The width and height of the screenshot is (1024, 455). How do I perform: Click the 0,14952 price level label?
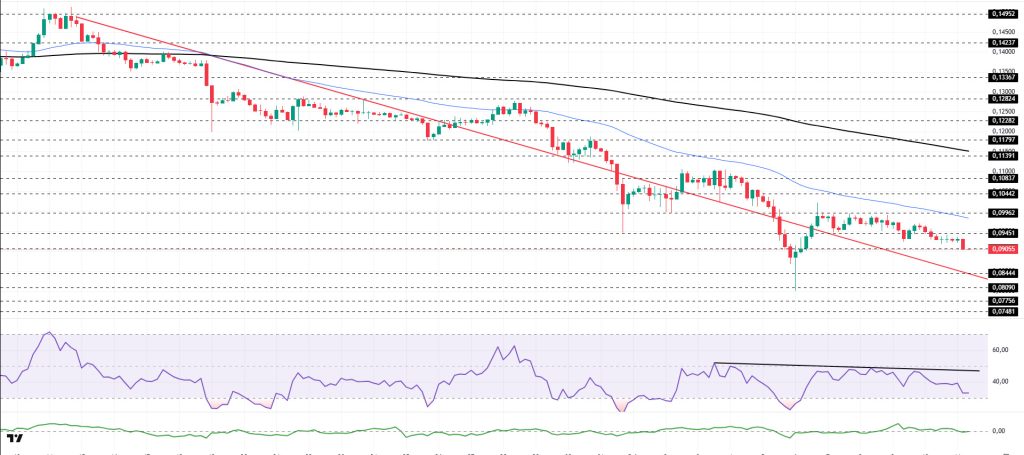[x=1003, y=13]
